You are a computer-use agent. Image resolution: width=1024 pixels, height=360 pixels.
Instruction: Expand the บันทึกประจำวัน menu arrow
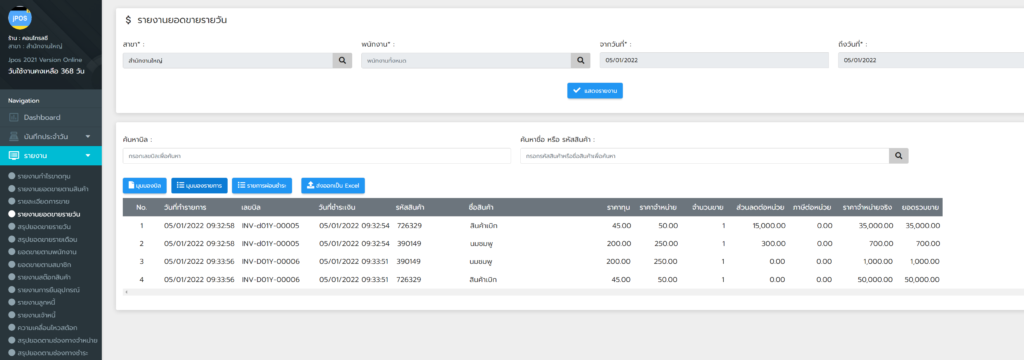88,137
